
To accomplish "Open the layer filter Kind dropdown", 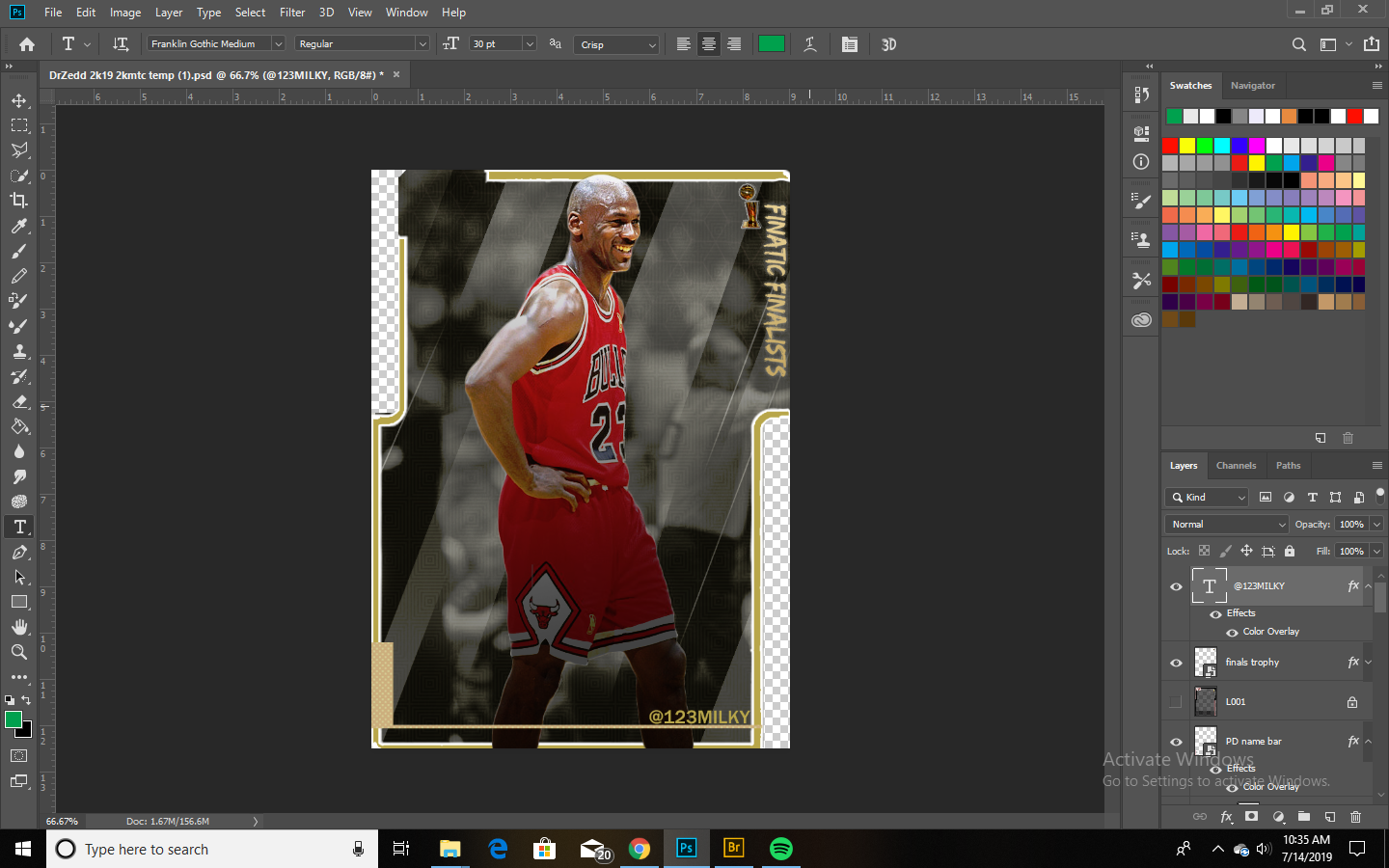I will [x=1208, y=498].
